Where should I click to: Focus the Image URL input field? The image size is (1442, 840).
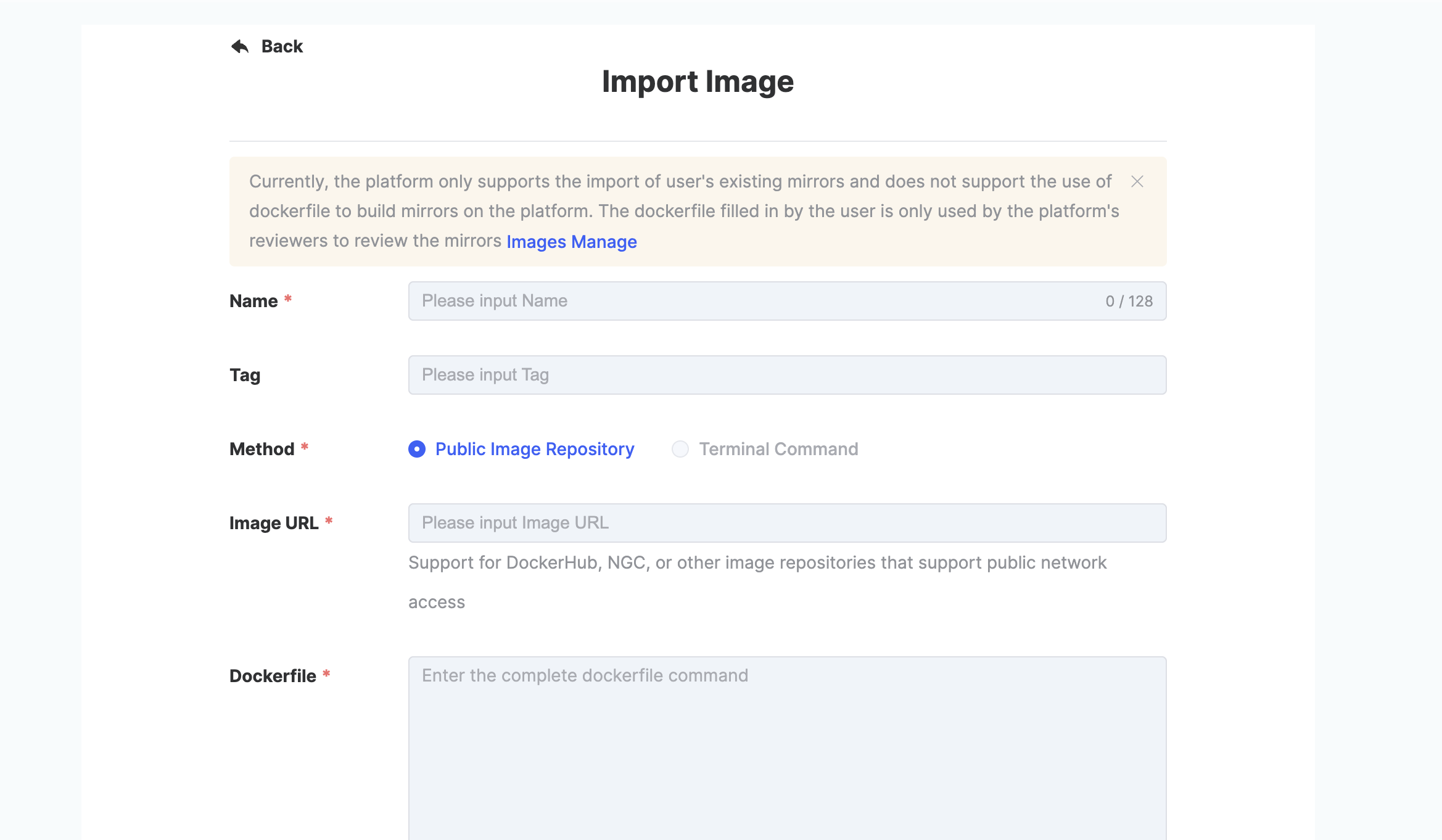786,523
